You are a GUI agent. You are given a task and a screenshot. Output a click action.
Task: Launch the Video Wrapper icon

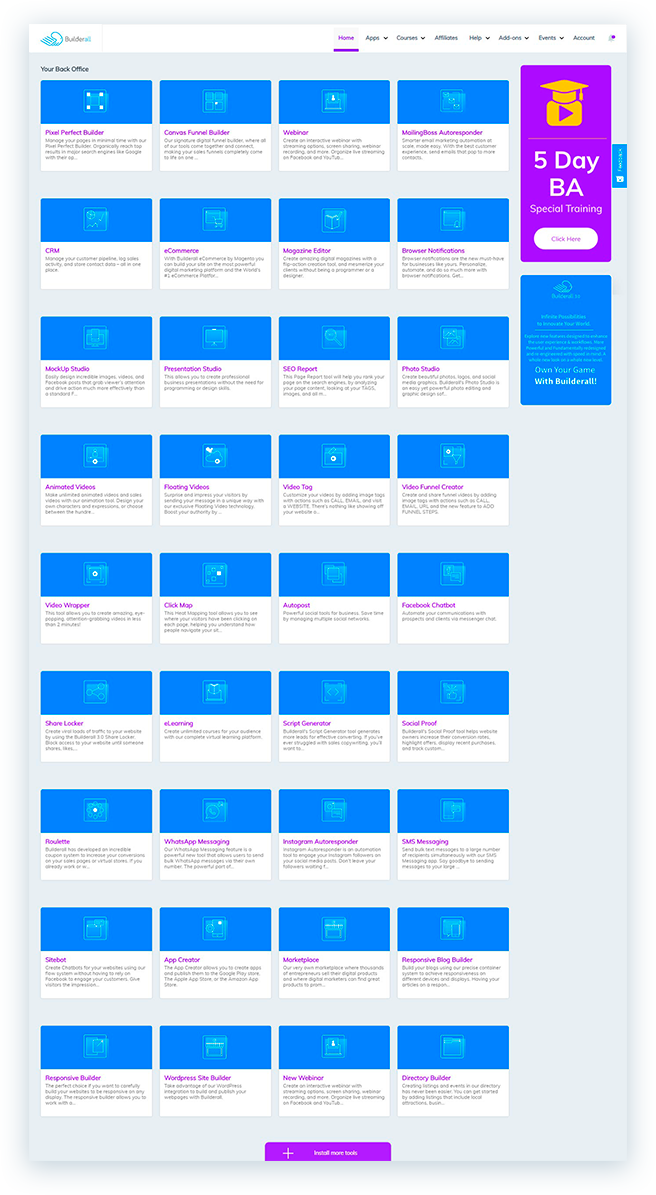(x=96, y=573)
